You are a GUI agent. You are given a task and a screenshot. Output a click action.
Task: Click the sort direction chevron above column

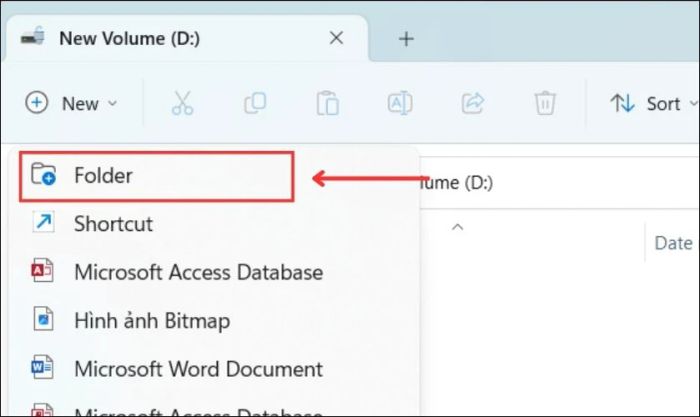coord(457,227)
